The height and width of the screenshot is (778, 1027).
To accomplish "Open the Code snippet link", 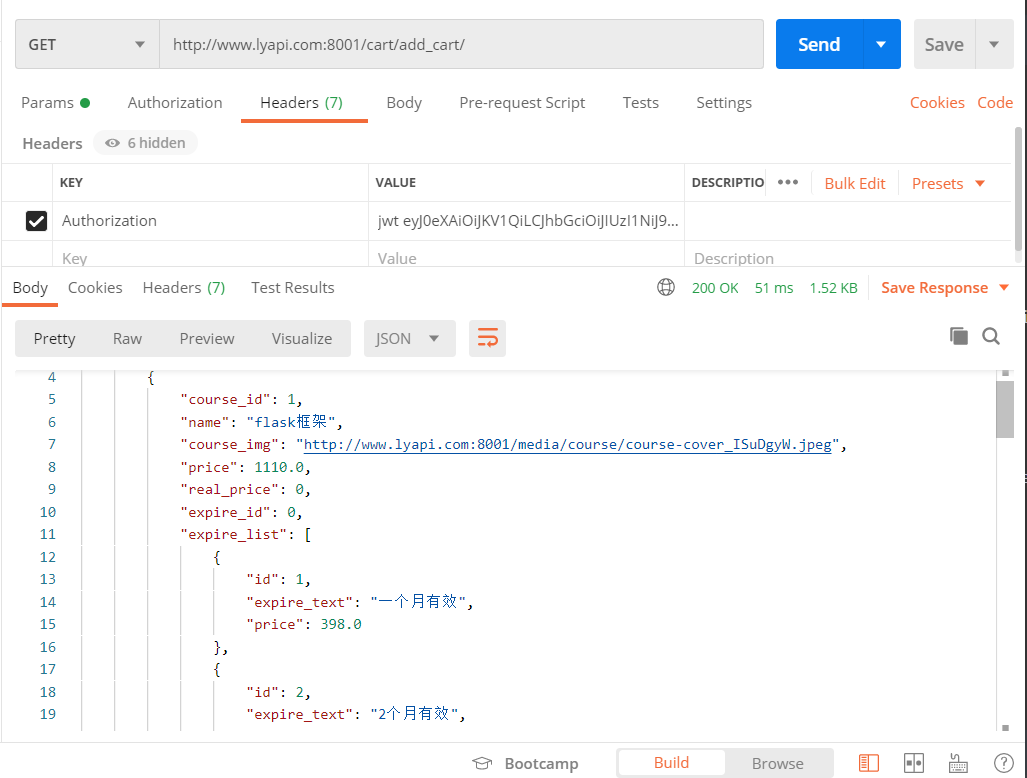I will point(995,103).
